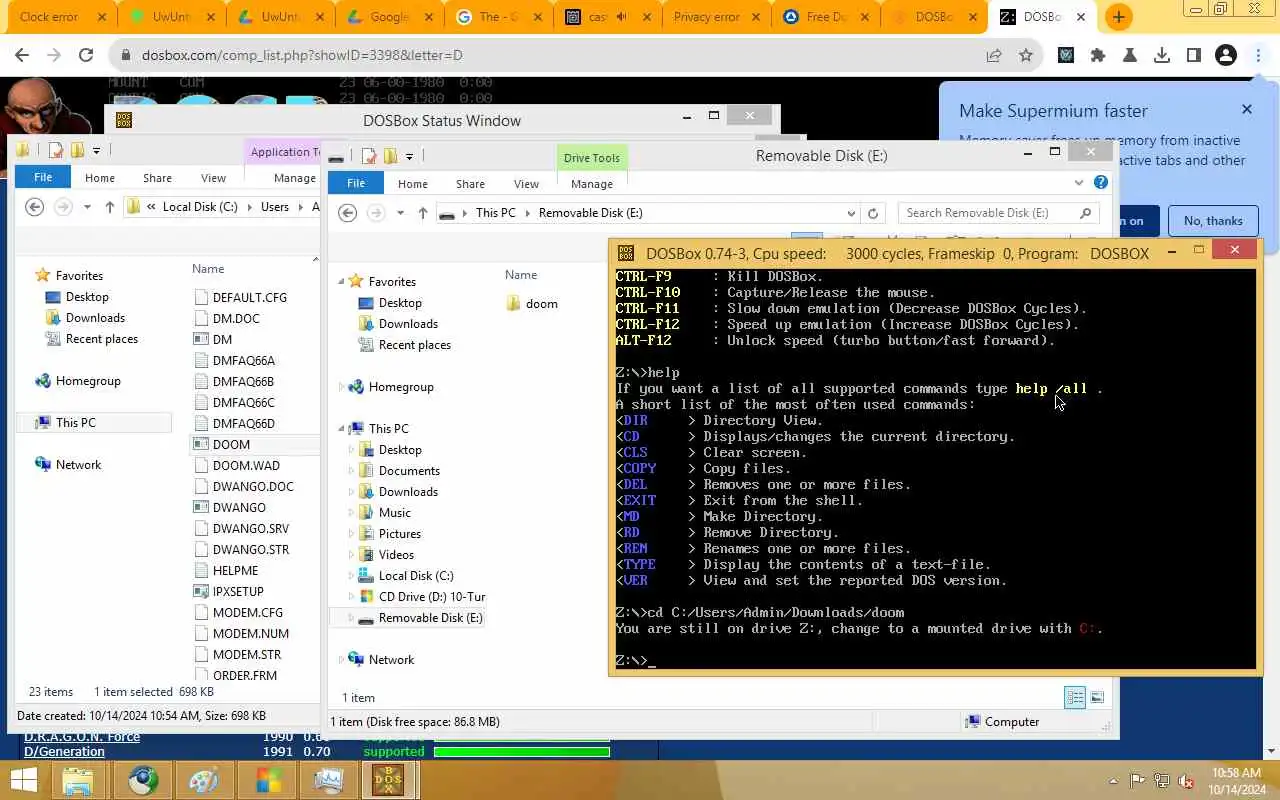Open the browser three-dot menu
Image resolution: width=1280 pixels, height=800 pixels.
click(x=1258, y=56)
